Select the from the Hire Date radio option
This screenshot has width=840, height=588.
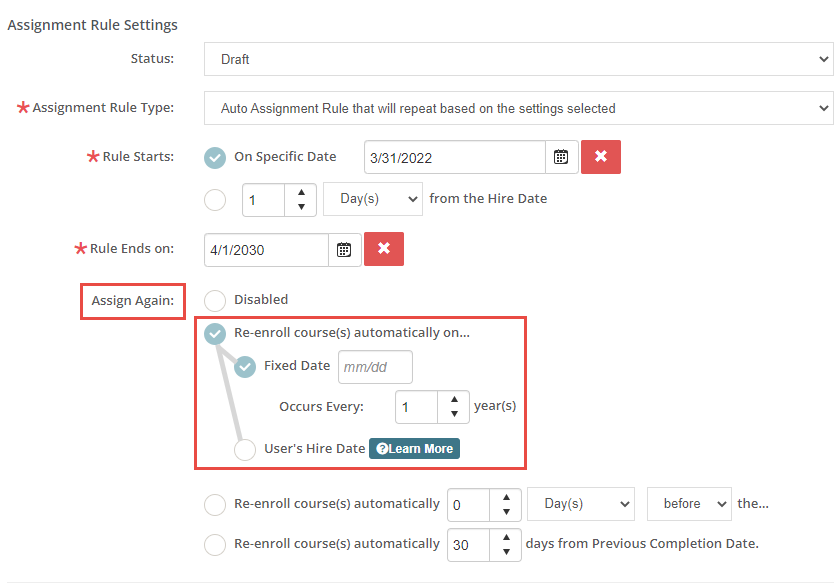[215, 200]
